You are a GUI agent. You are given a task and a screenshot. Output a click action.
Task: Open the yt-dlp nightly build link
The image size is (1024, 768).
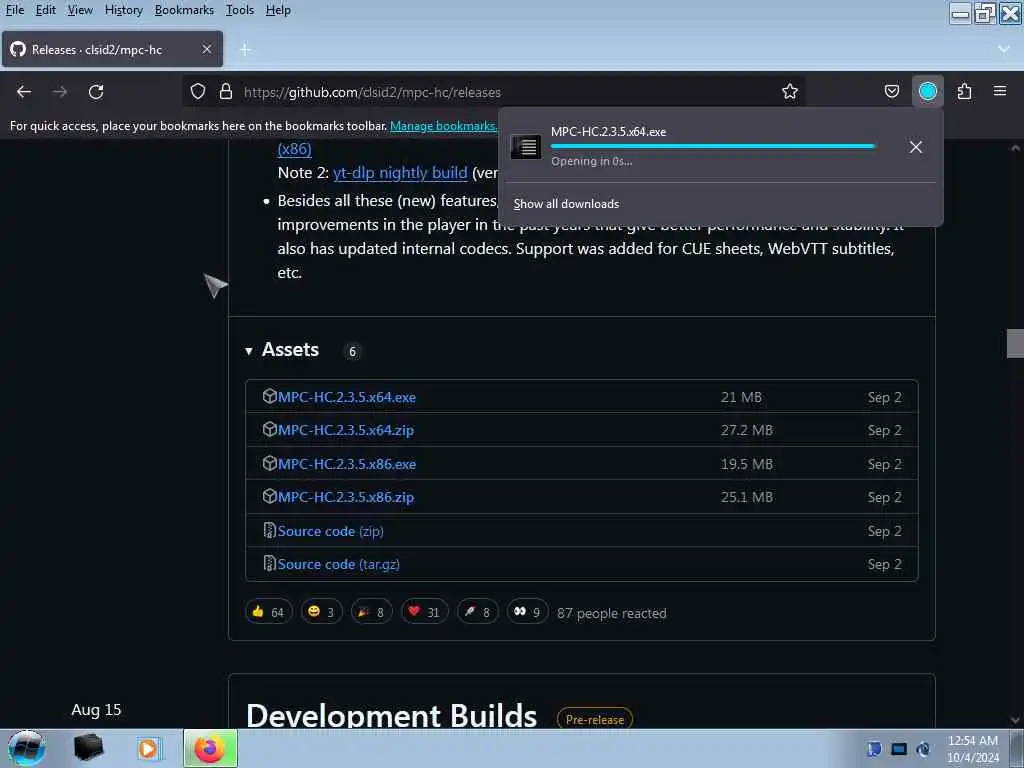(400, 173)
